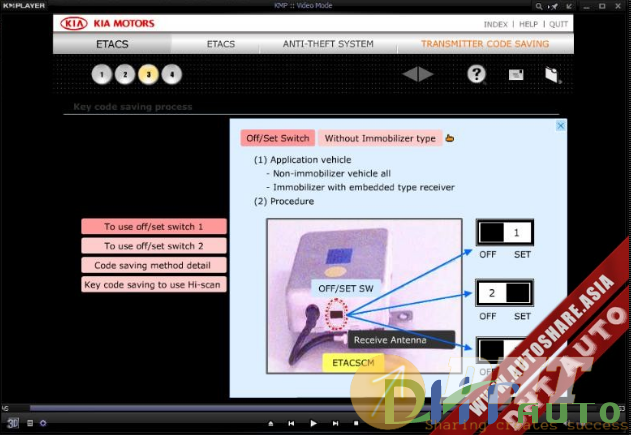Click switch diagram 1 OFF/SET

pyautogui.click(x=505, y=232)
